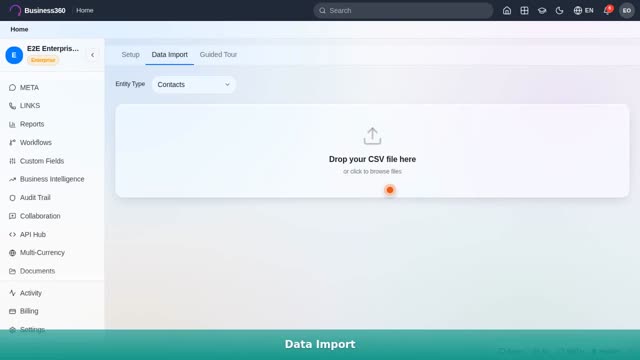
Task: Open Multi-Currency in the sidebar
Action: tap(52, 253)
